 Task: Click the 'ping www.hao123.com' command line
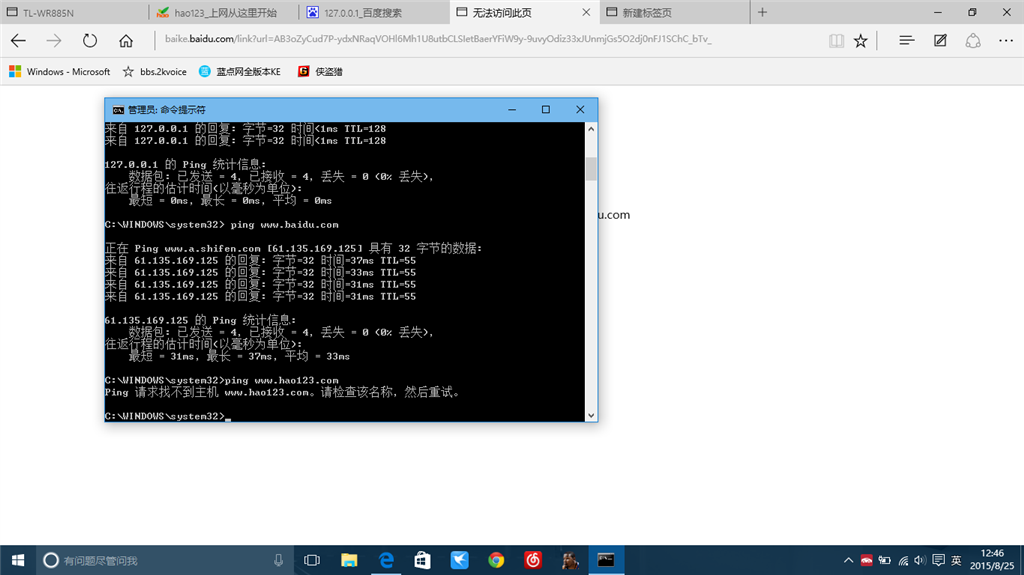click(221, 380)
